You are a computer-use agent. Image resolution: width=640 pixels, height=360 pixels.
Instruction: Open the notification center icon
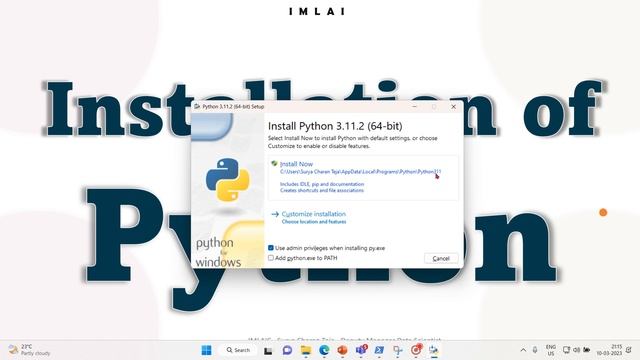coord(629,350)
